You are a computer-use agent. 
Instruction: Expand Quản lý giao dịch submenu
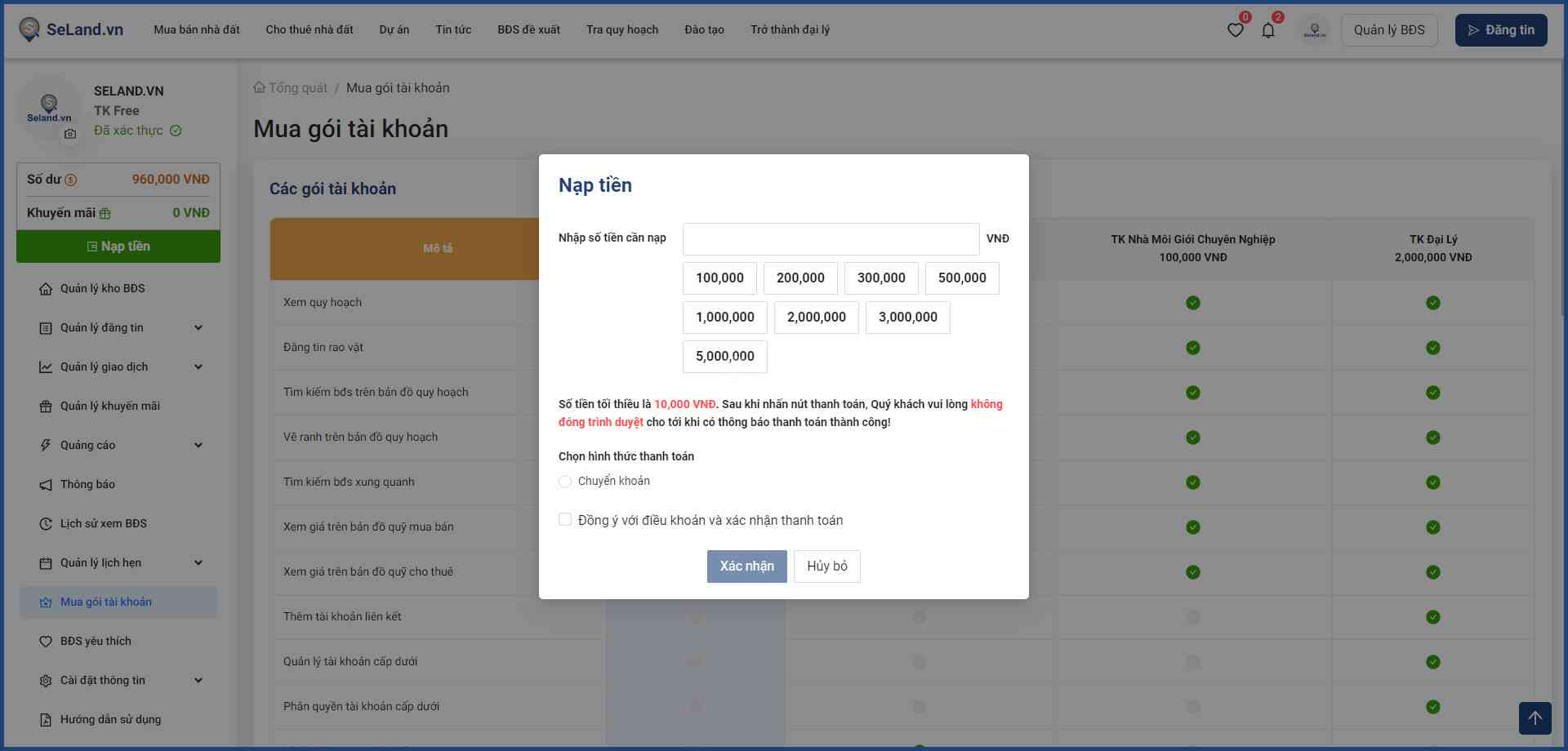point(198,367)
